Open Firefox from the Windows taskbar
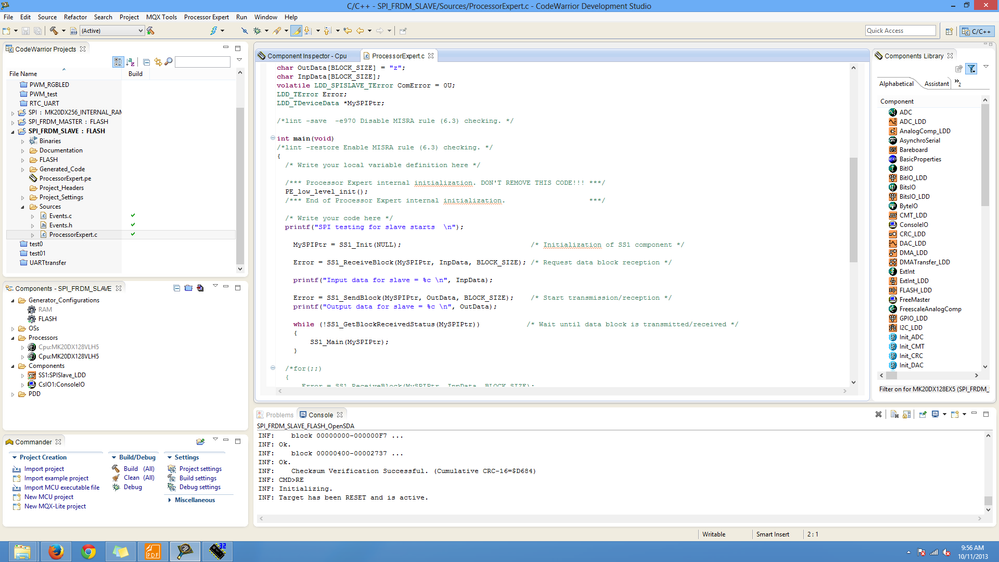This screenshot has width=999, height=562. pyautogui.click(x=55, y=551)
